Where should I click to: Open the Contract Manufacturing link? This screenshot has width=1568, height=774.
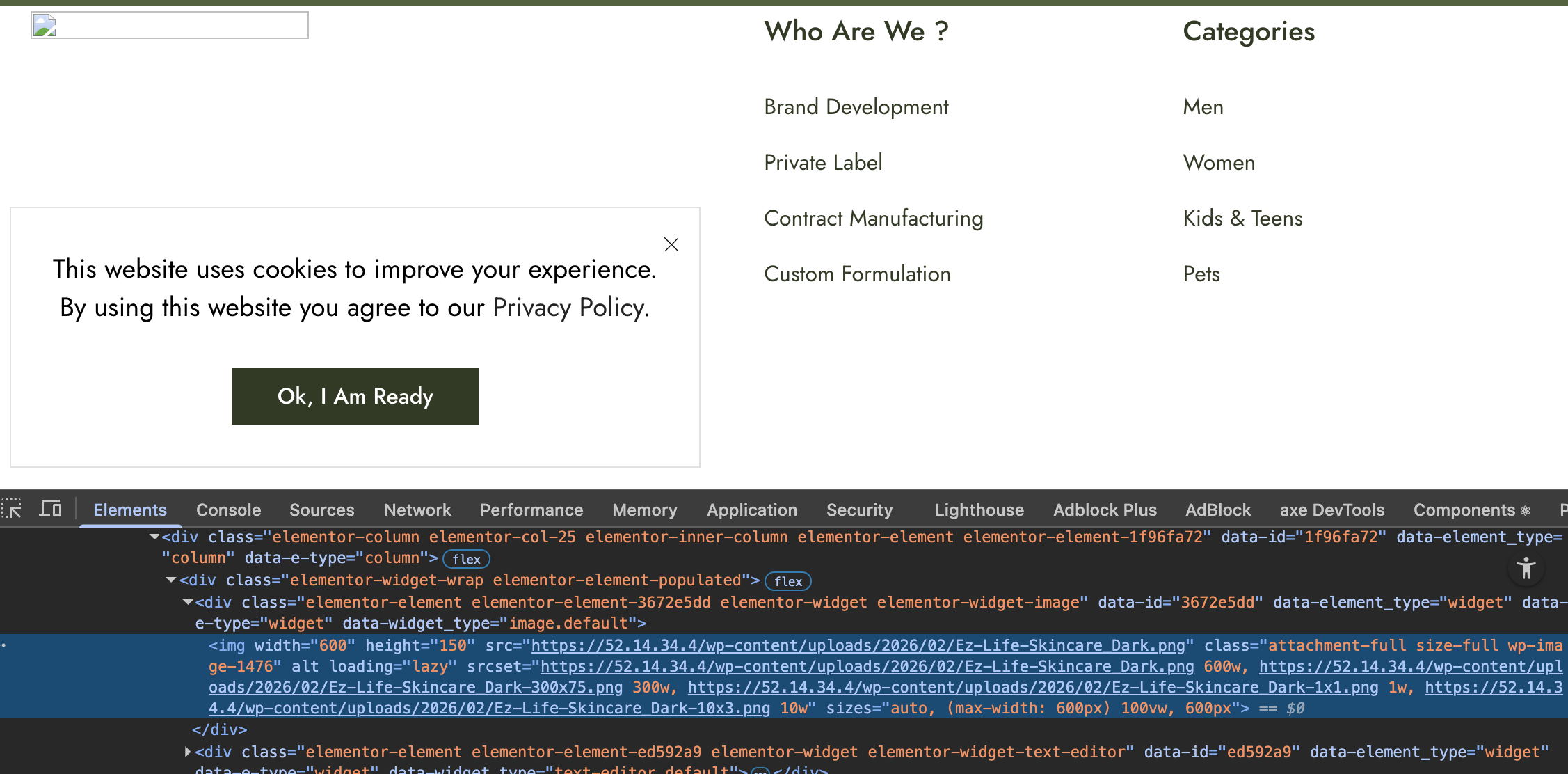click(873, 218)
